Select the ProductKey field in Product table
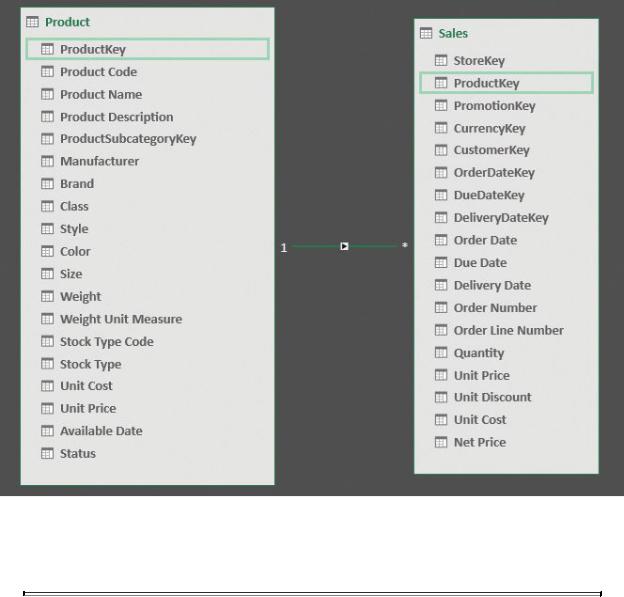 click(x=148, y=49)
